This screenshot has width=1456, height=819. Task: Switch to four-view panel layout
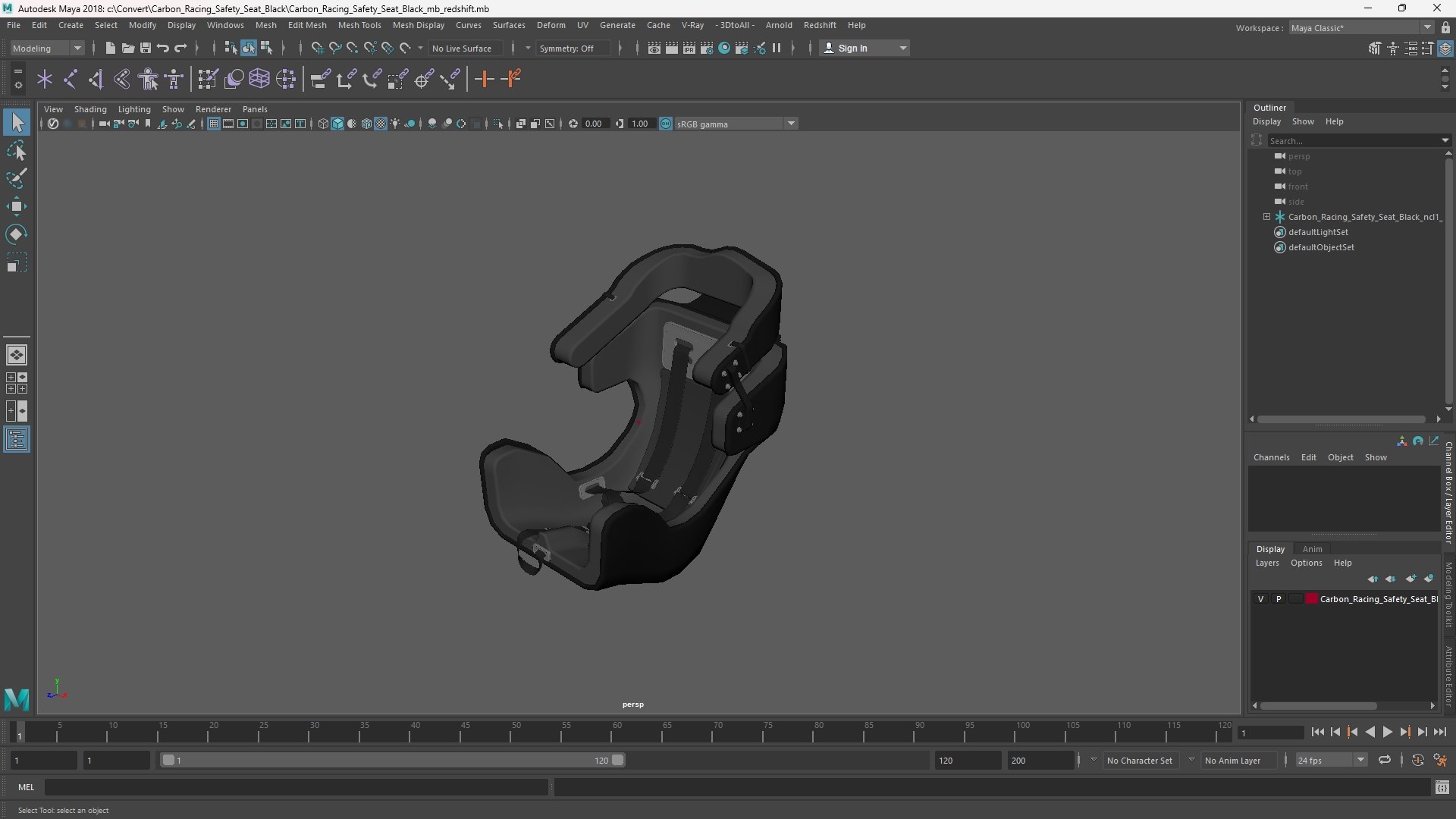coord(17,383)
